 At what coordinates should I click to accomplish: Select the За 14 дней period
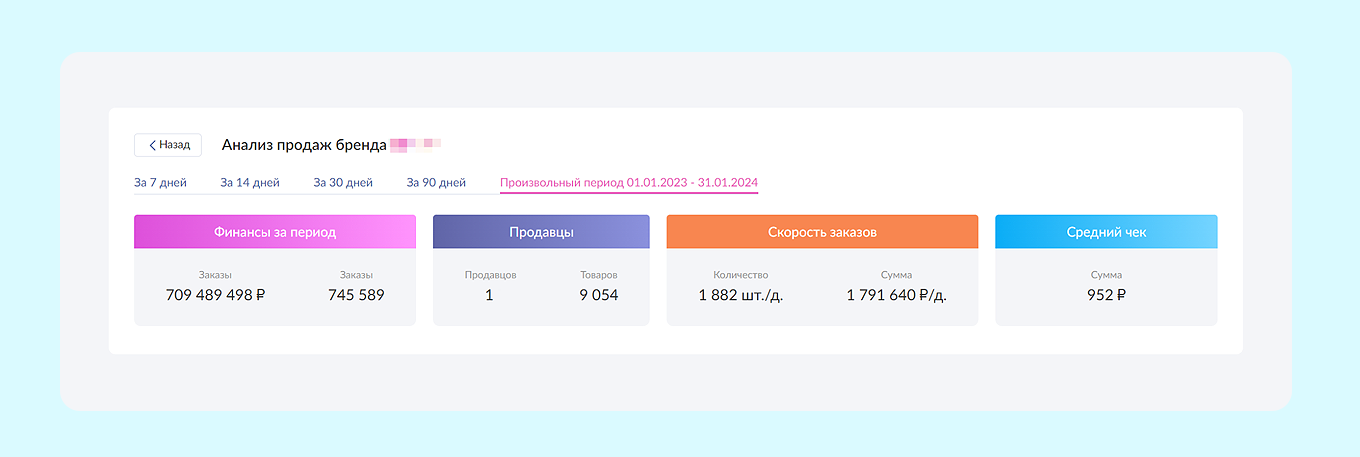[250, 183]
